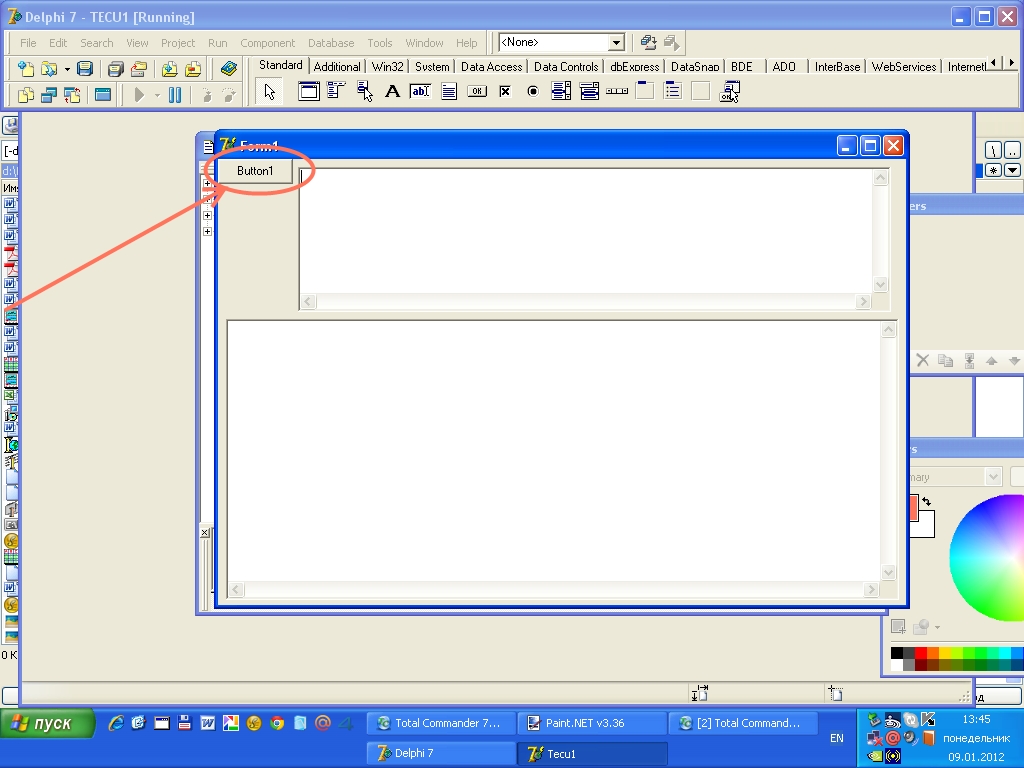The height and width of the screenshot is (768, 1024).
Task: Click the Trace Into debug icon
Action: point(206,95)
